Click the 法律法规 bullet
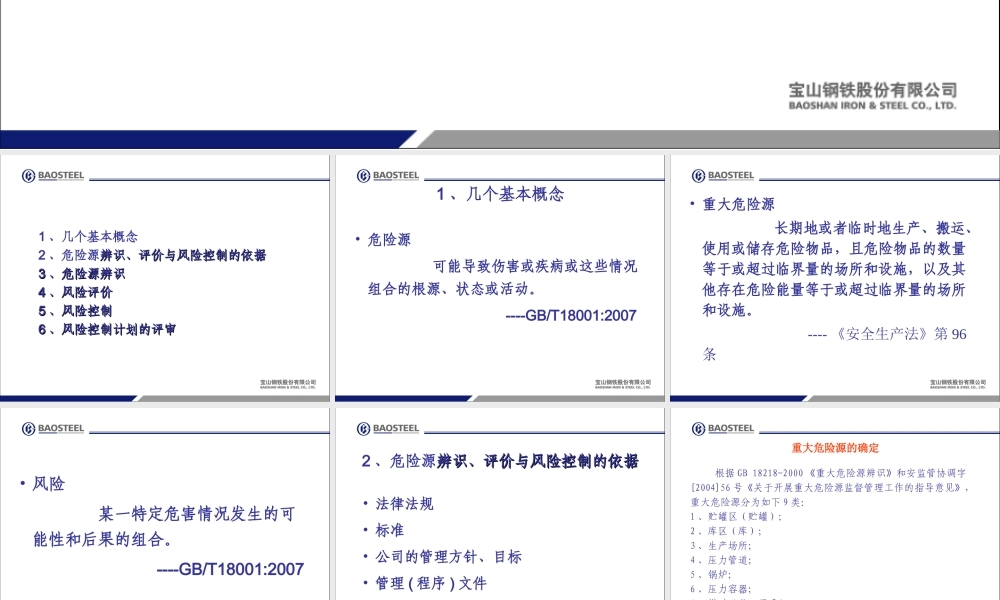The width and height of the screenshot is (1000, 600). tap(404, 504)
